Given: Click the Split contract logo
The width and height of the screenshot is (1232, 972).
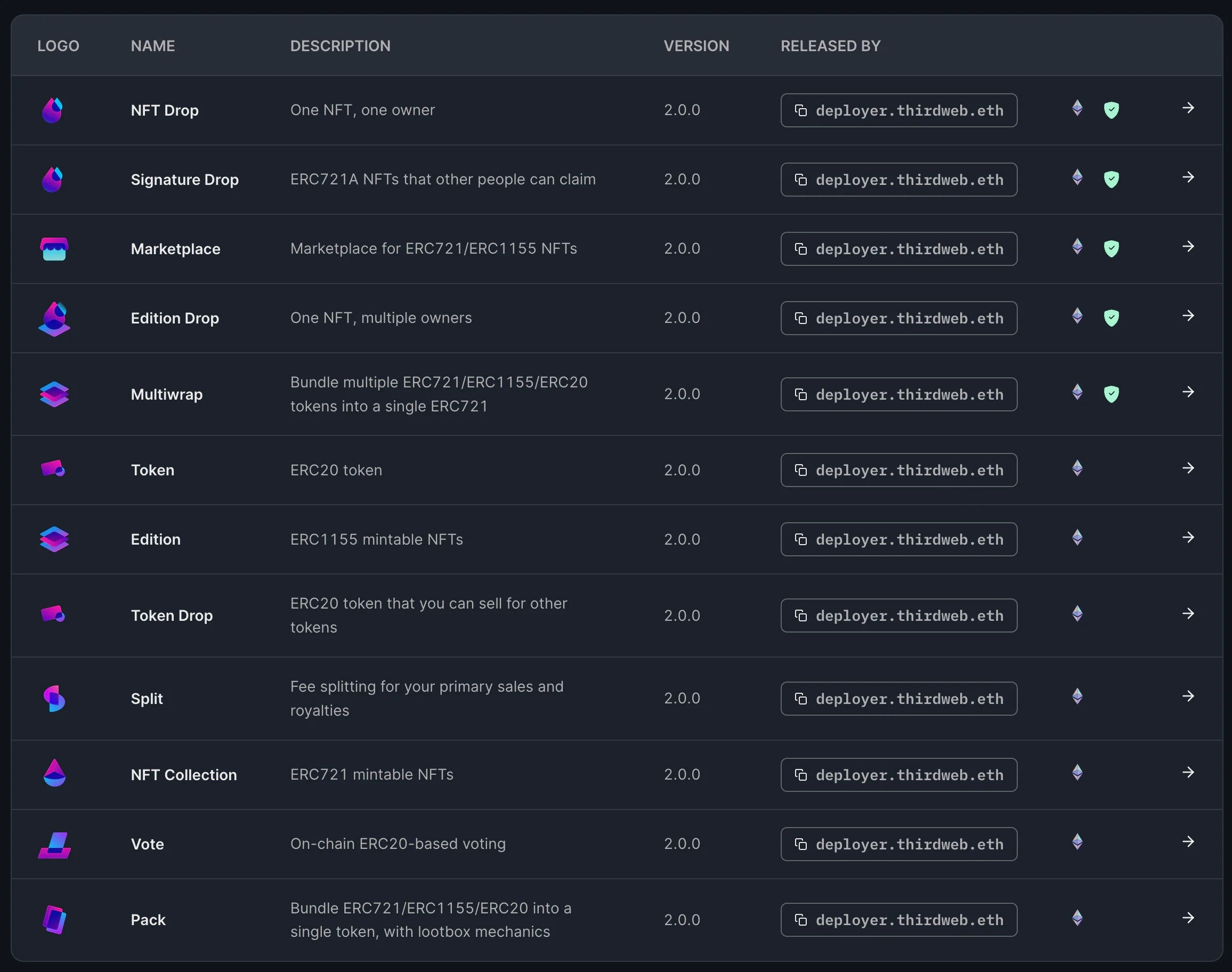Looking at the screenshot, I should coord(54,698).
